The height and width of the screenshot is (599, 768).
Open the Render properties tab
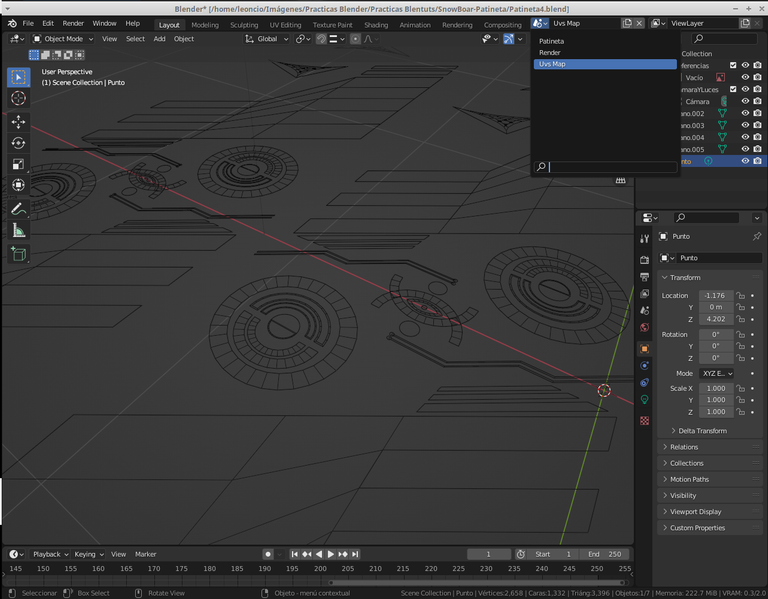pos(645,260)
